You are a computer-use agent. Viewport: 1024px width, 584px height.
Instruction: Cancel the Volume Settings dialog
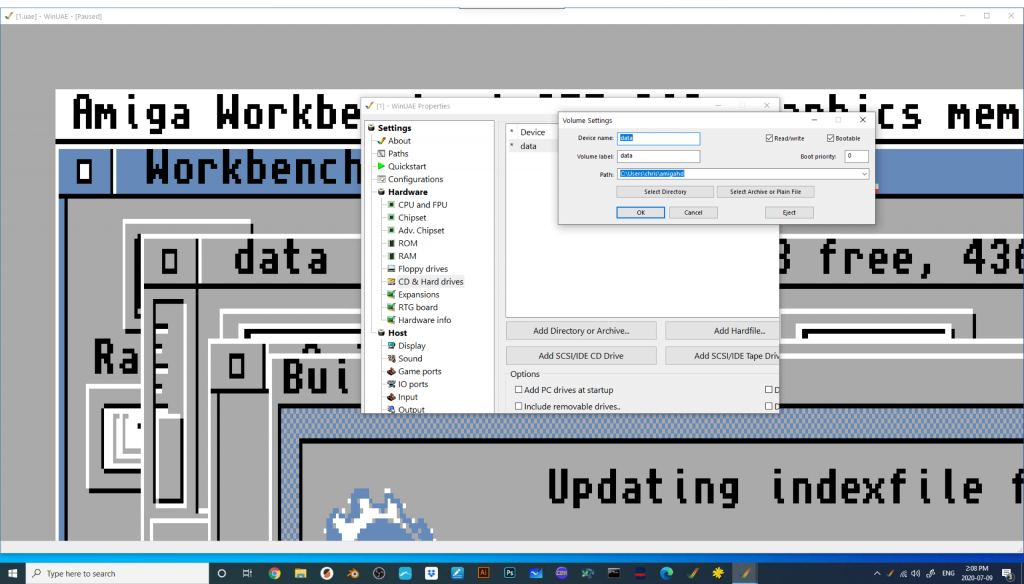click(693, 212)
